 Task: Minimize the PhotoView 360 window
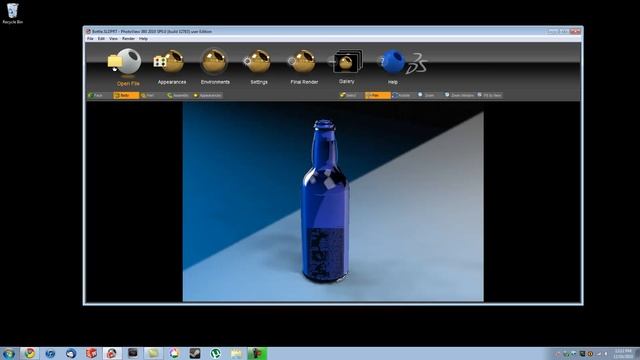tap(552, 31)
